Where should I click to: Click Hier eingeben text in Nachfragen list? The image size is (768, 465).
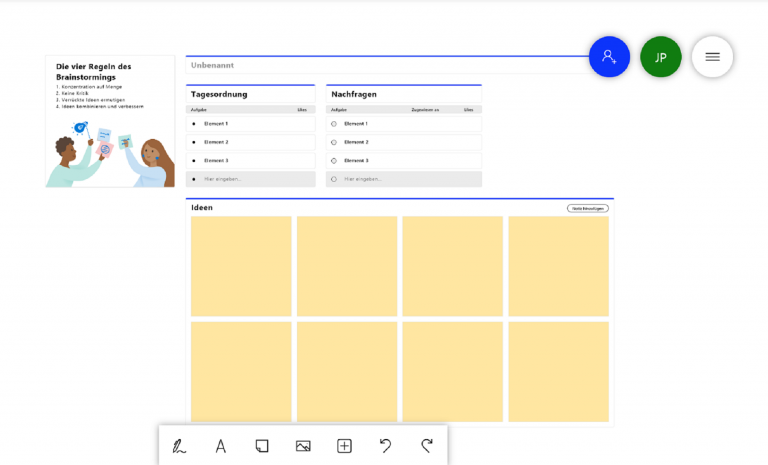pyautogui.click(x=363, y=179)
